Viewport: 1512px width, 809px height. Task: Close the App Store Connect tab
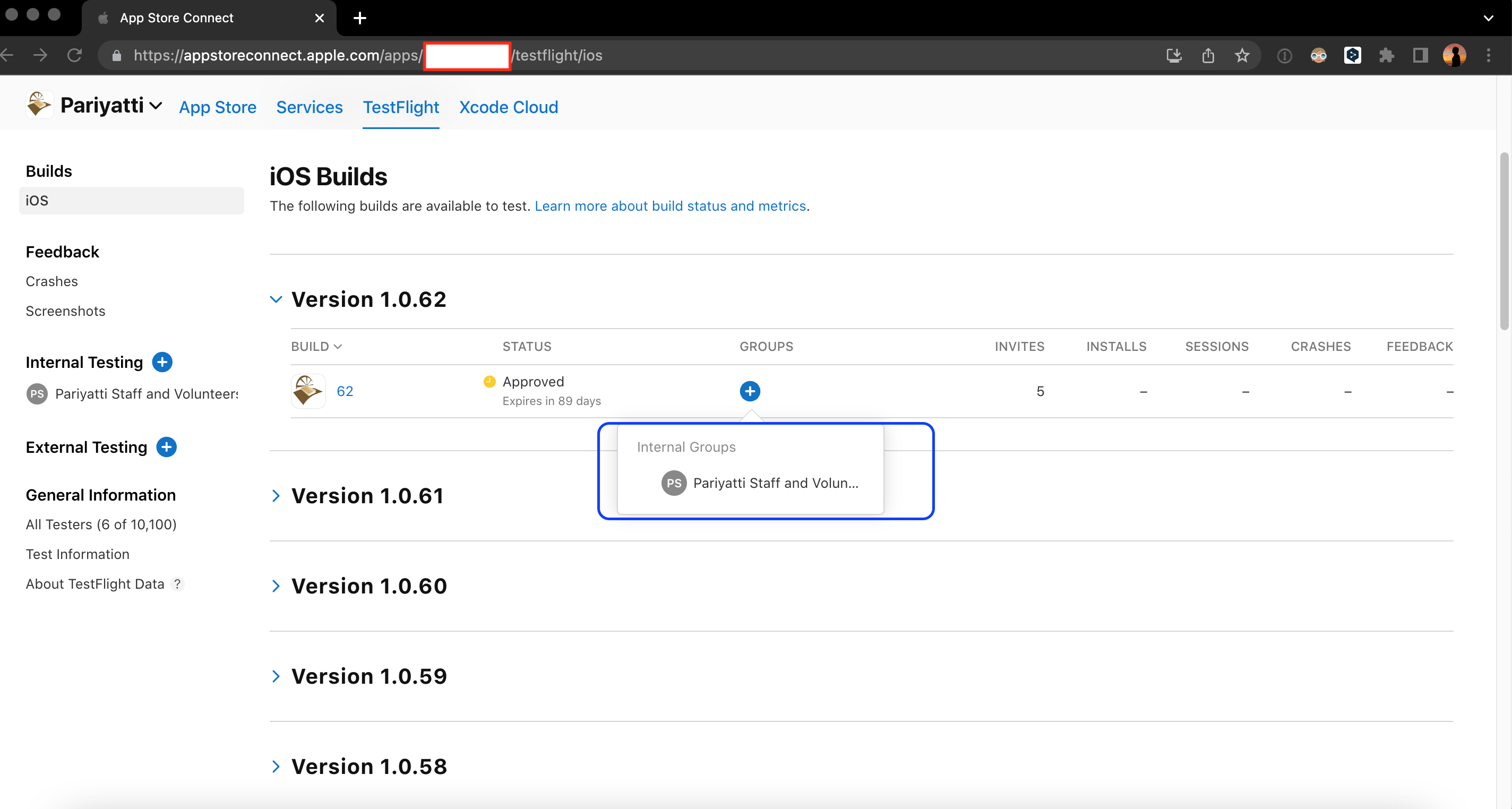[x=319, y=18]
